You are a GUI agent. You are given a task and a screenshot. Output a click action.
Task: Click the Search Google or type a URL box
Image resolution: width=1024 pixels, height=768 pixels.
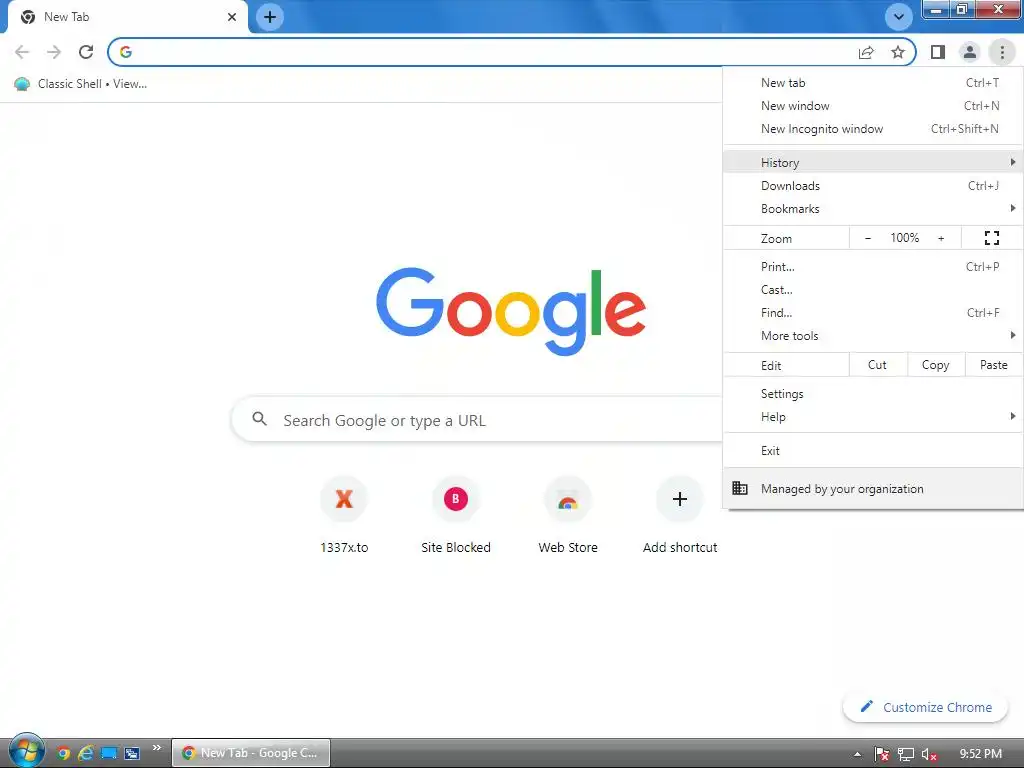coord(478,420)
